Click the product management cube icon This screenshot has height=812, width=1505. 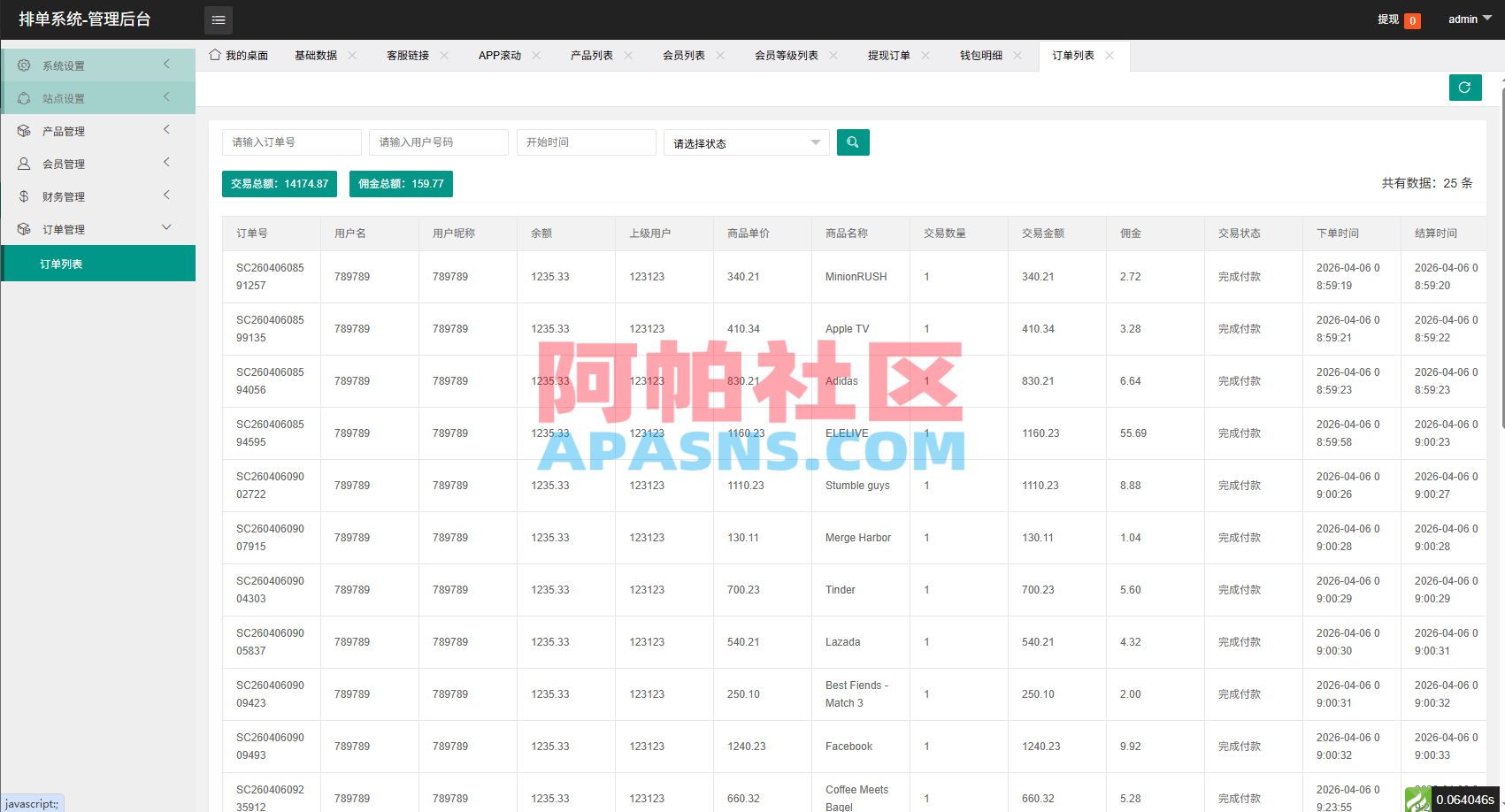click(x=24, y=131)
